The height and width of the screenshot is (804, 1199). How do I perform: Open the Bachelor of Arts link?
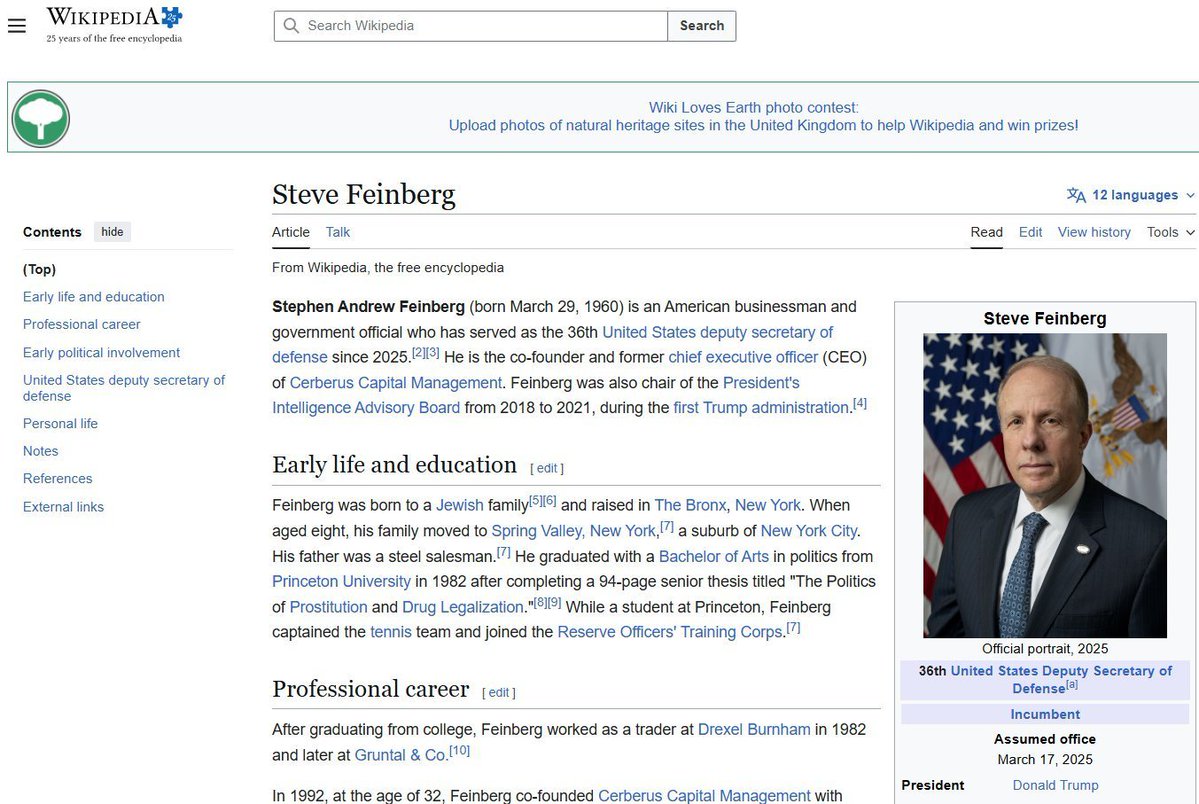[x=713, y=557]
